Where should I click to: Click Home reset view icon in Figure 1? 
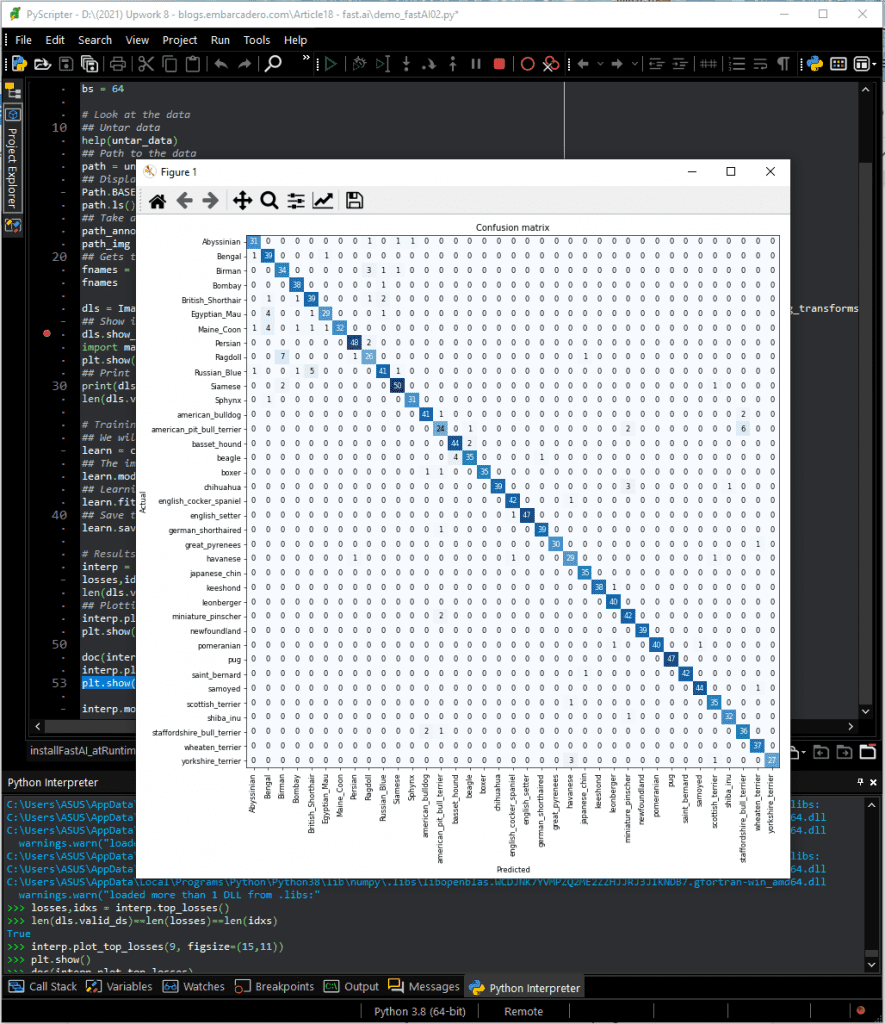157,201
